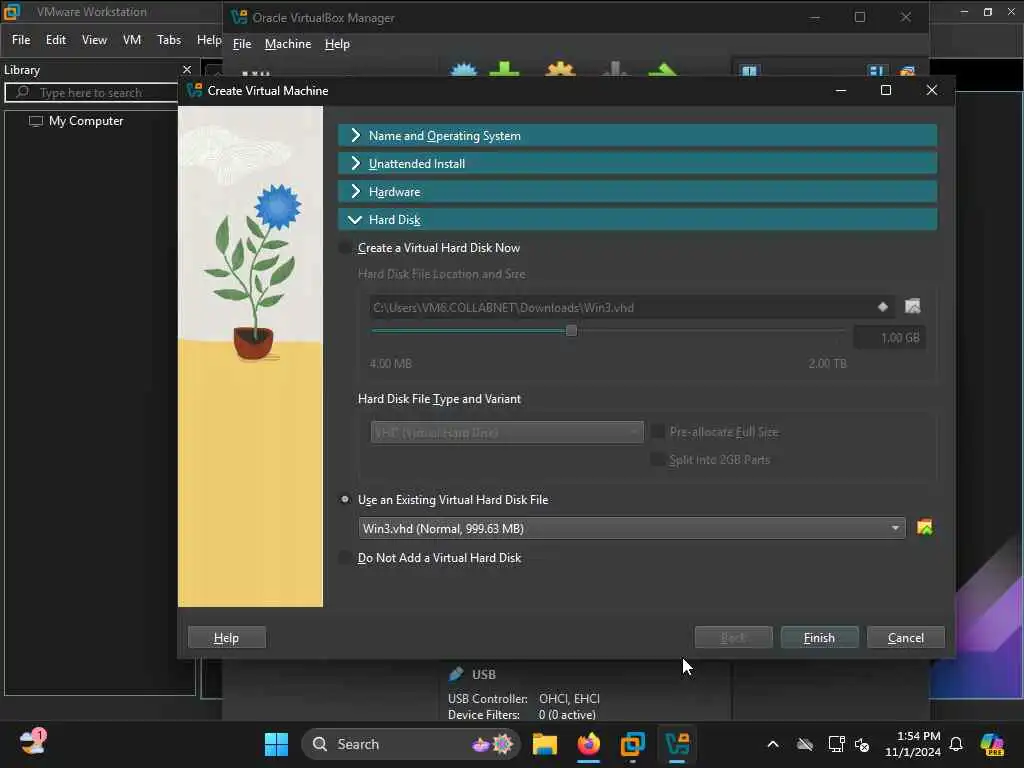
Task: Click the Windows taskbar Search box
Action: [410, 744]
